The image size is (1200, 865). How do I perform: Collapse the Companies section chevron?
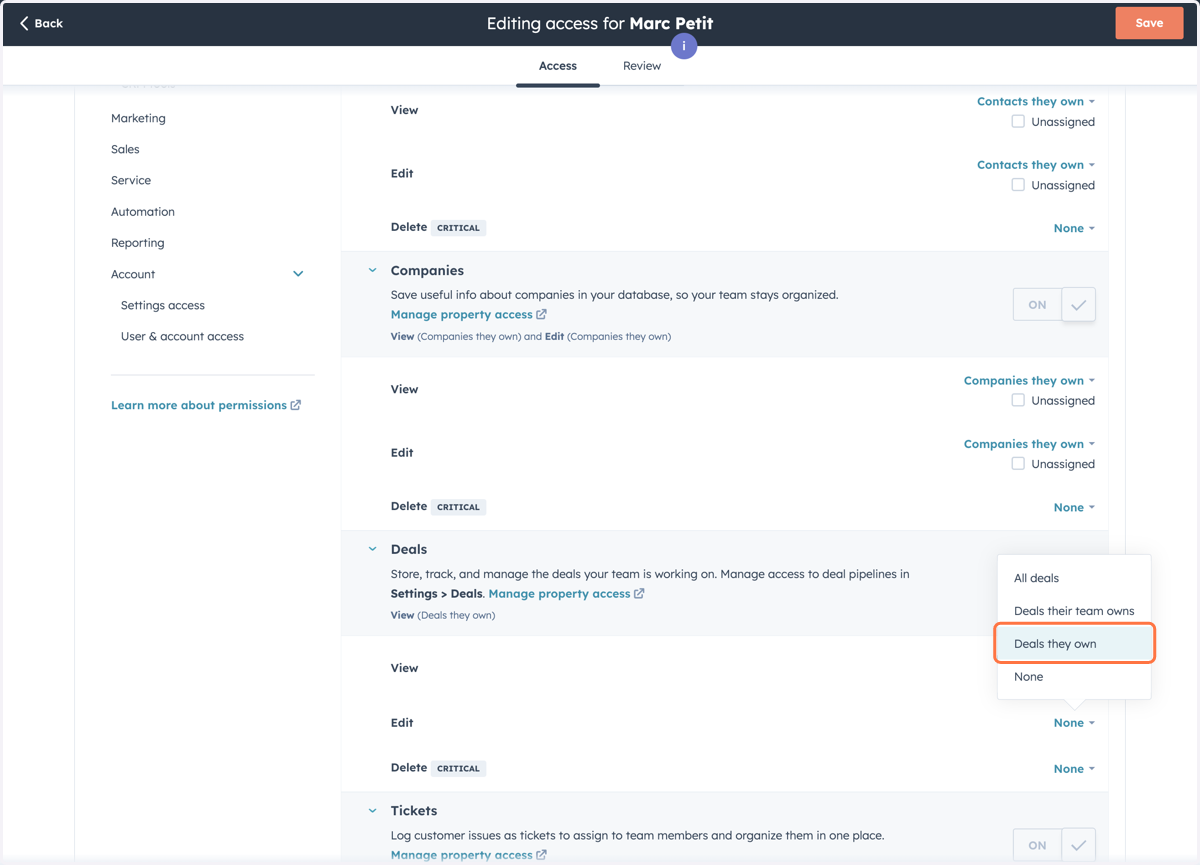[x=372, y=270]
